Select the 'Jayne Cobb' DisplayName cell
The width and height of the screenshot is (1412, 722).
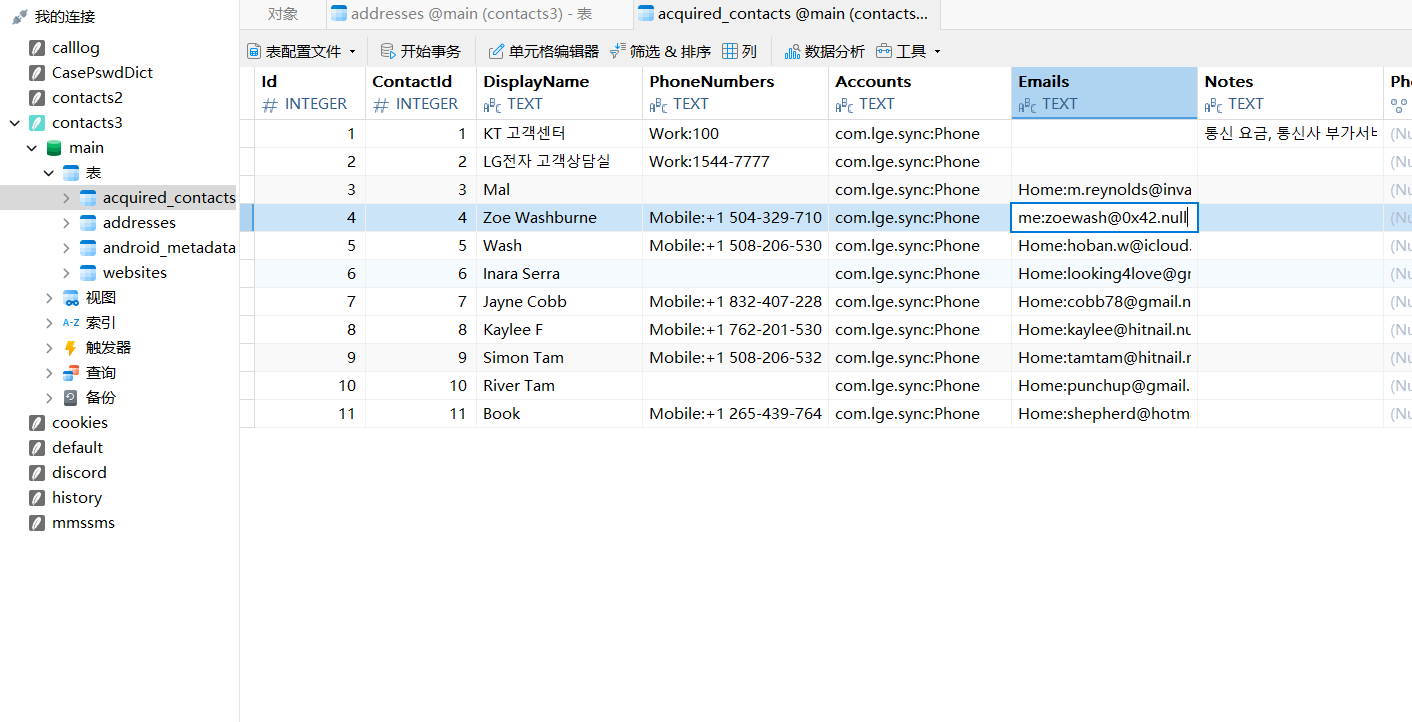559,302
